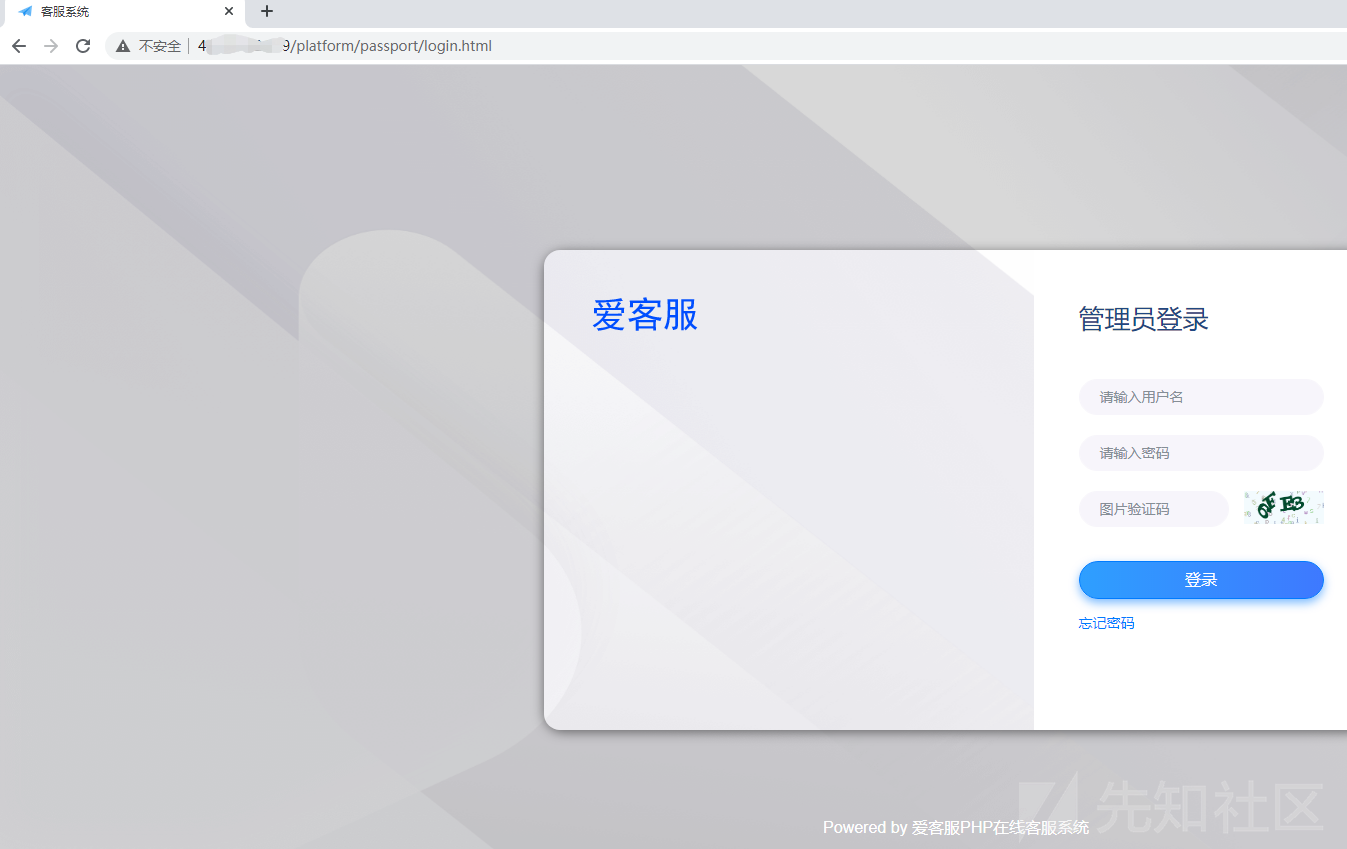Open the 忘记密码 link
The width and height of the screenshot is (1347, 849).
1106,623
